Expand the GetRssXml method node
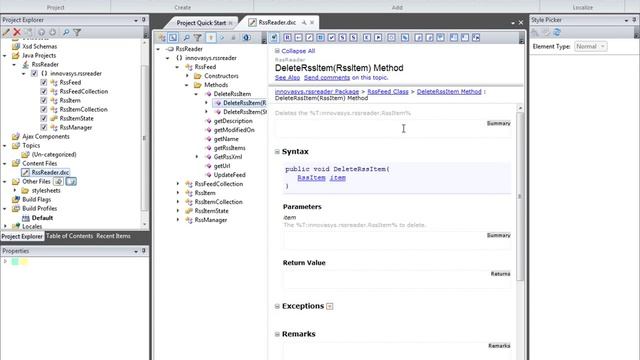The height and width of the screenshot is (360, 640). point(197,157)
